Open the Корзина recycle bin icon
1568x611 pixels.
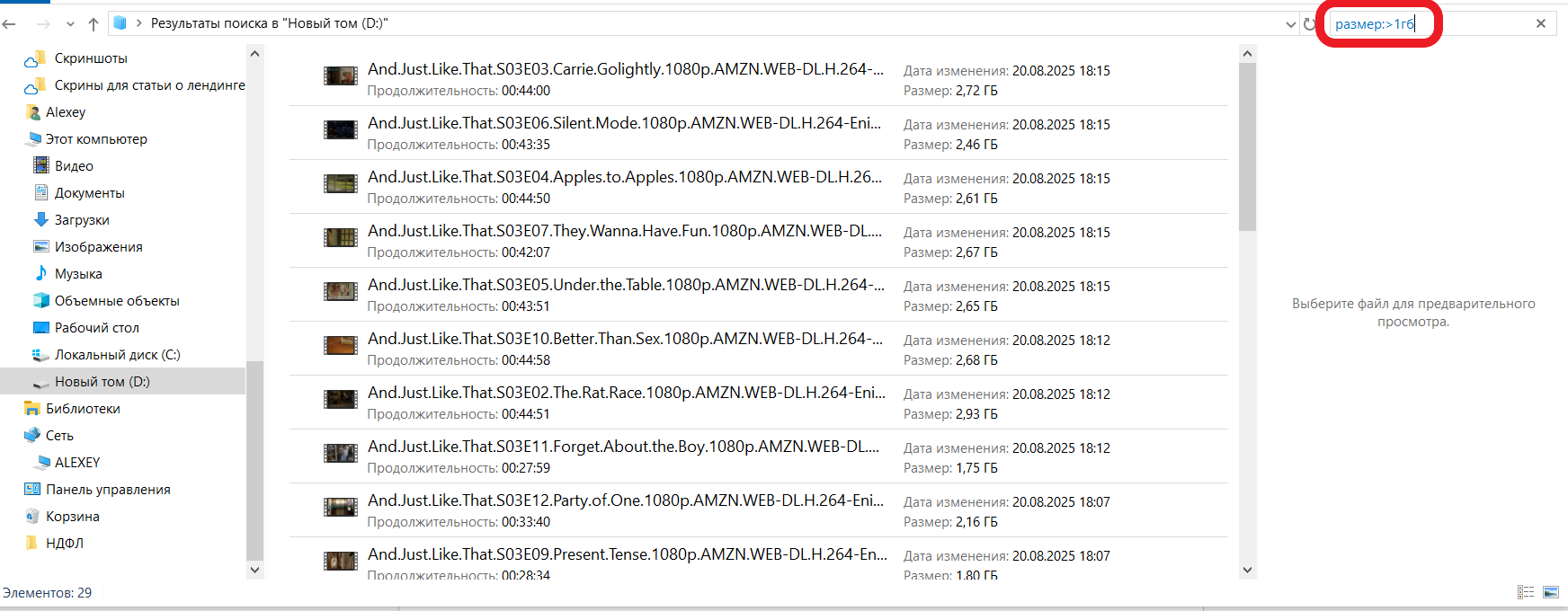point(32,516)
